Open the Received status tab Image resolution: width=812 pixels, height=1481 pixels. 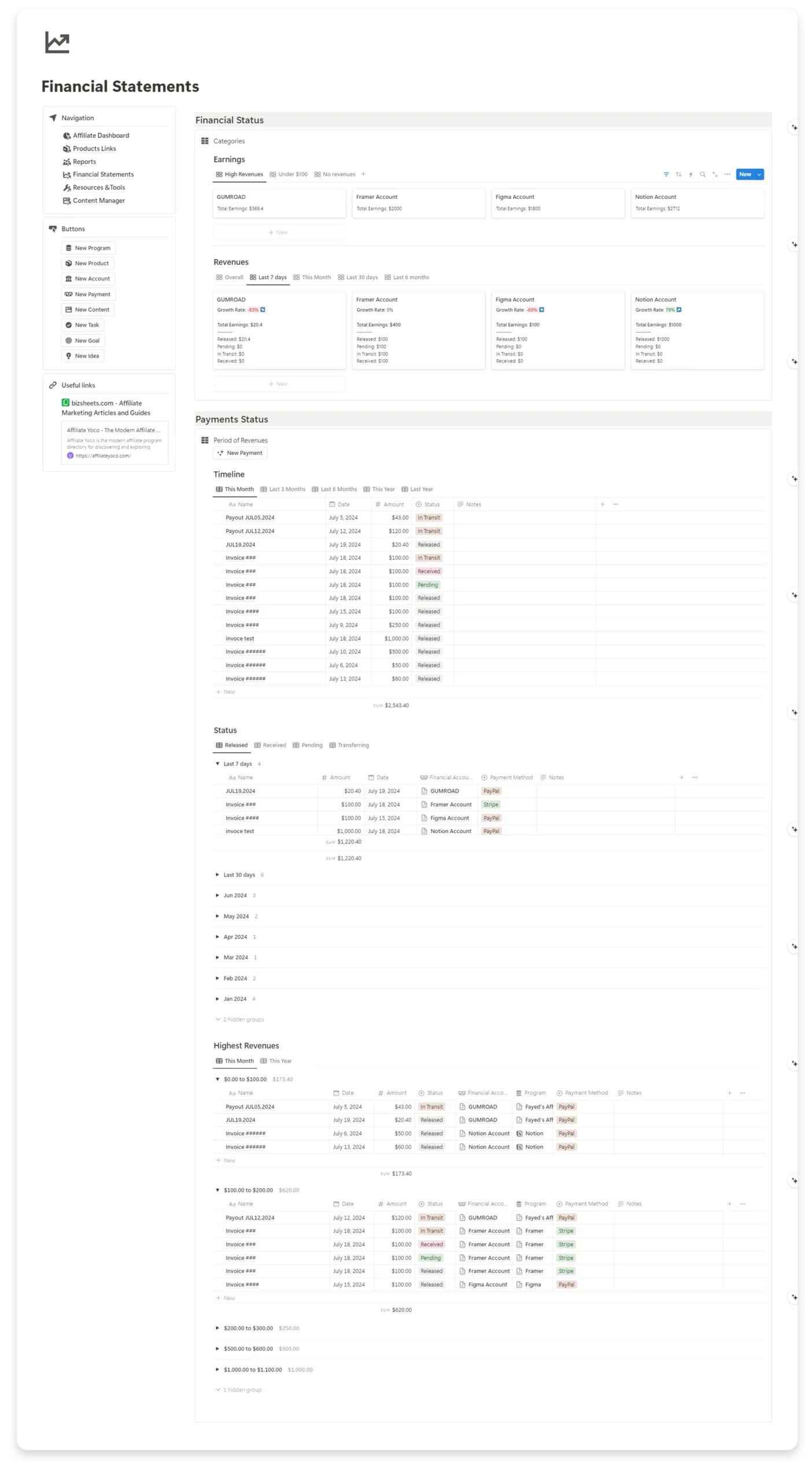pos(270,745)
